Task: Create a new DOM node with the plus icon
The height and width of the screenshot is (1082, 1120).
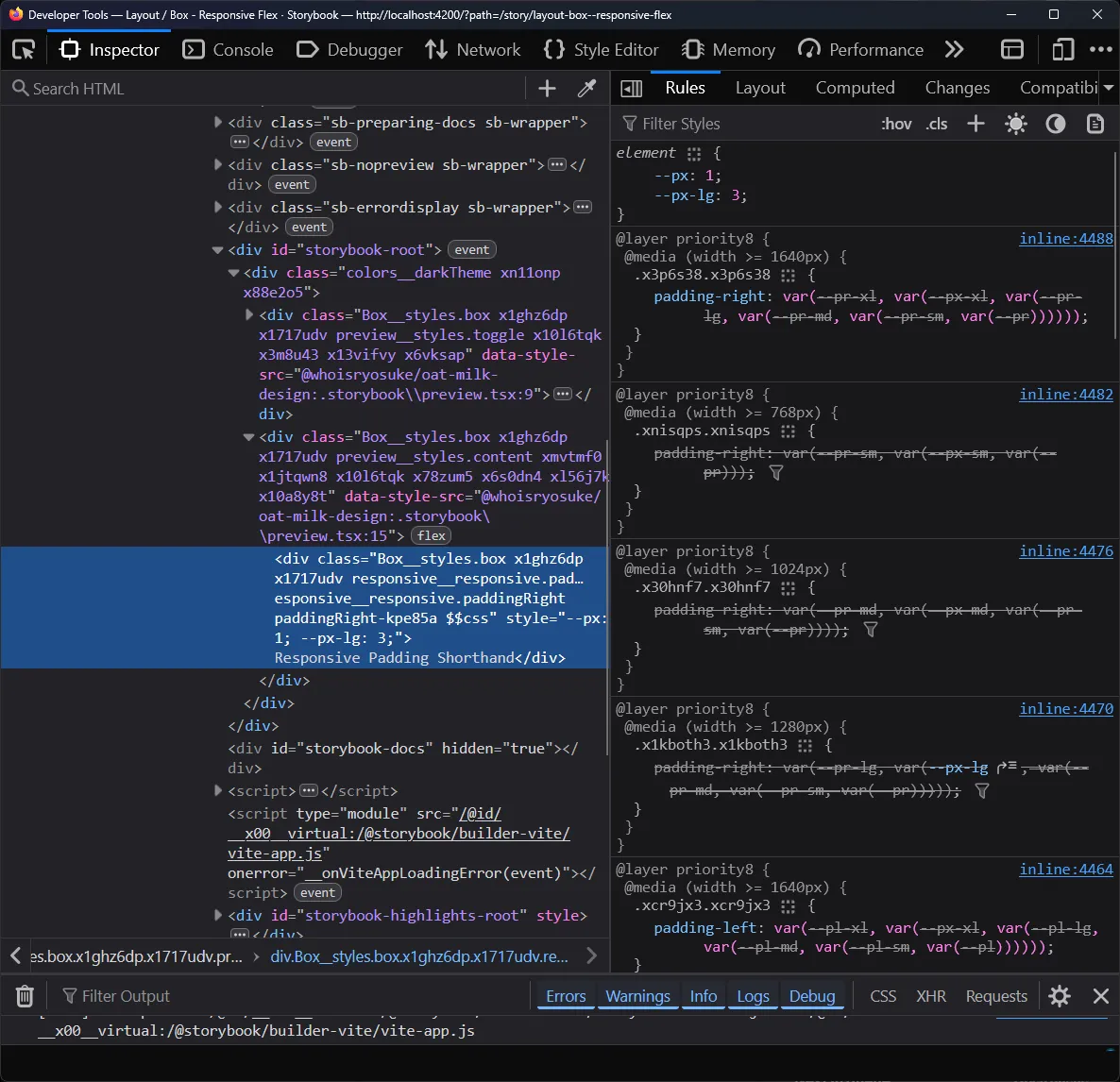Action: (x=546, y=88)
